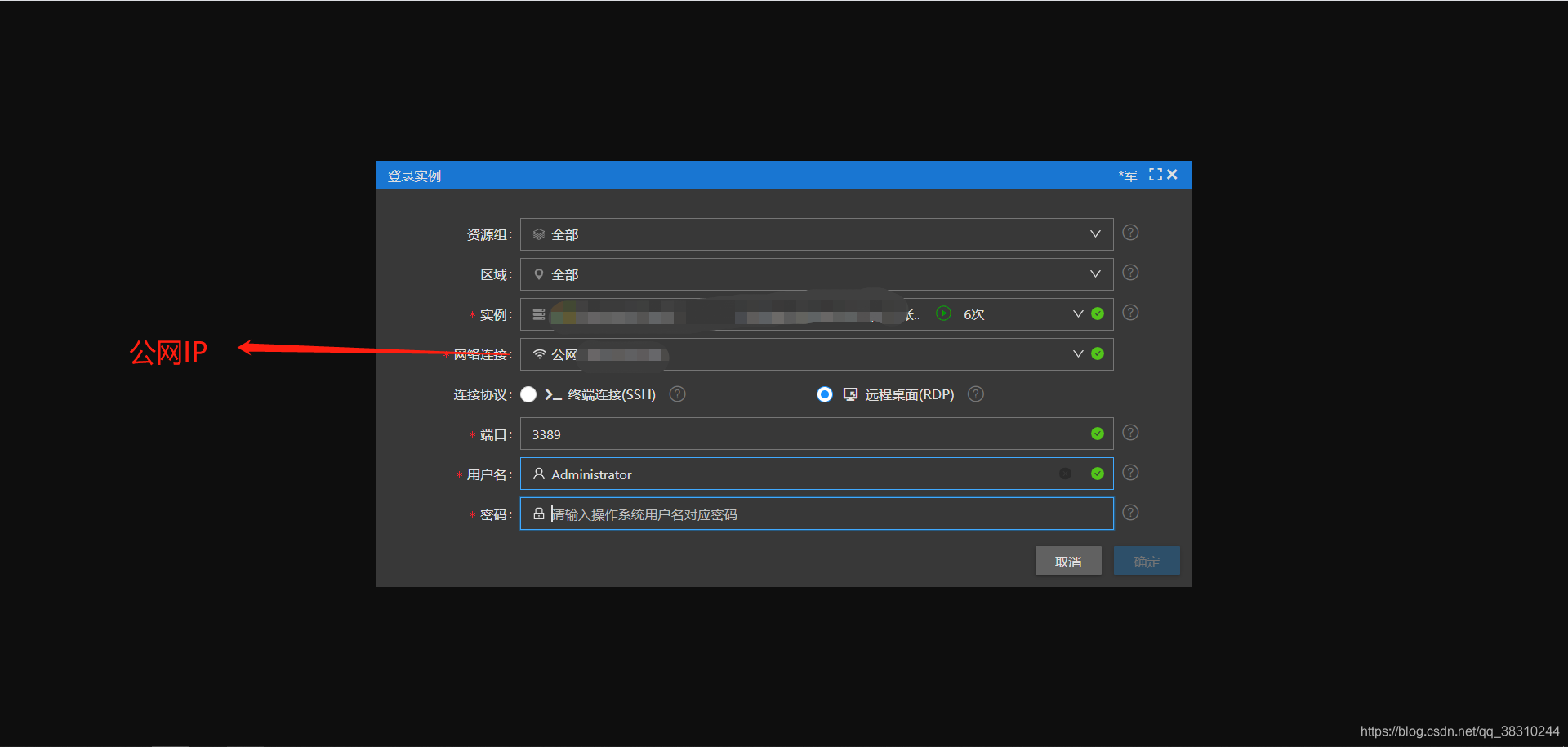Image resolution: width=1568 pixels, height=747 pixels.
Task: Open help icon next to 密码 field
Action: click(1130, 513)
